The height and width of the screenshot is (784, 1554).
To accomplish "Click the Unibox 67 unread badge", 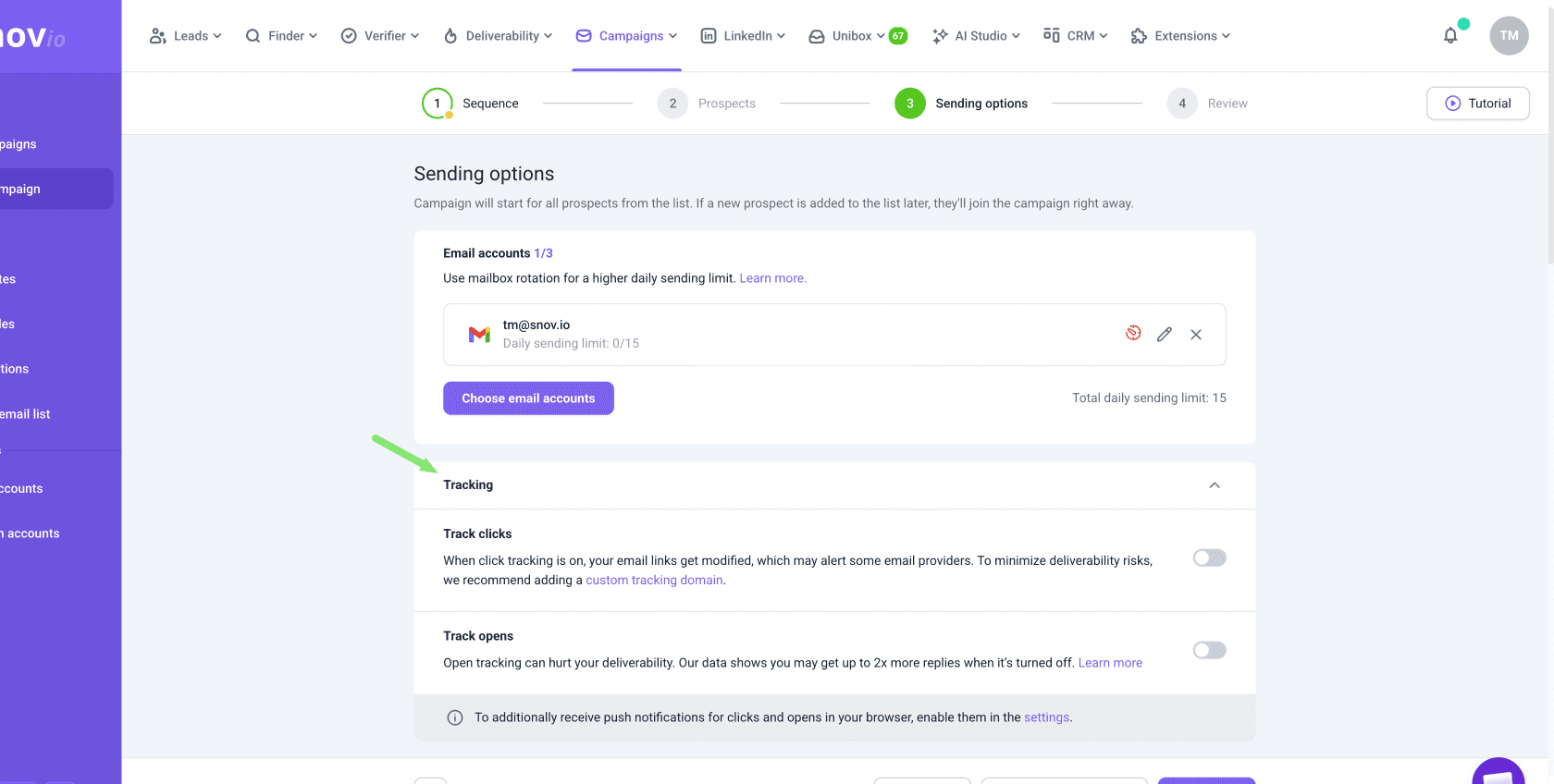I will (897, 36).
